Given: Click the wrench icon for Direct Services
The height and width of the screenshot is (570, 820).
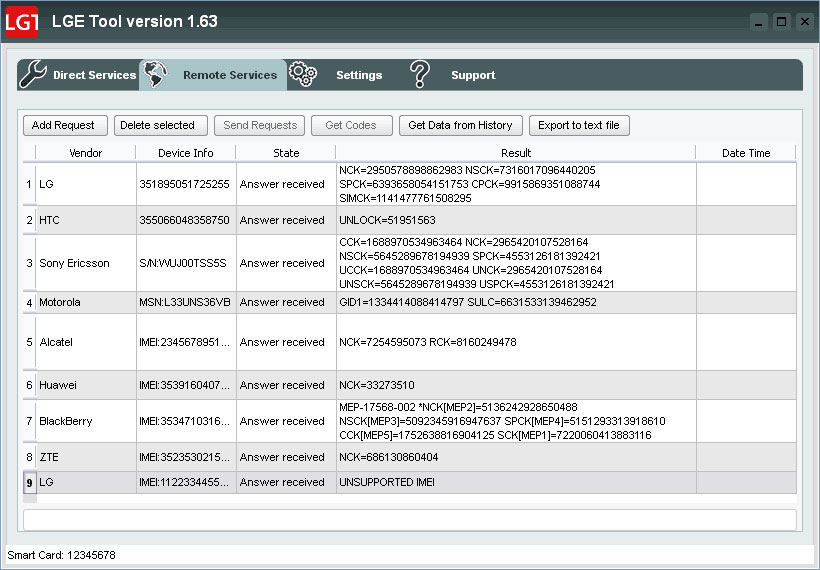Looking at the screenshot, I should pyautogui.click(x=33, y=74).
